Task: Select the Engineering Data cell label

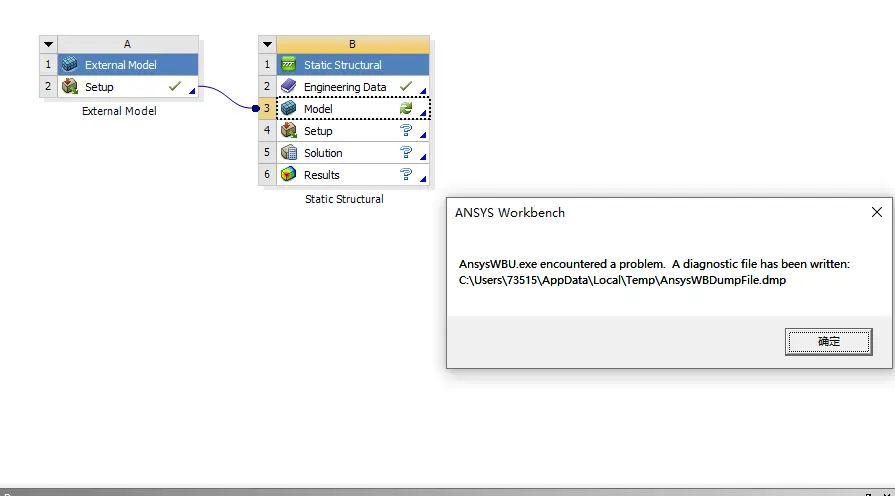Action: [x=345, y=87]
